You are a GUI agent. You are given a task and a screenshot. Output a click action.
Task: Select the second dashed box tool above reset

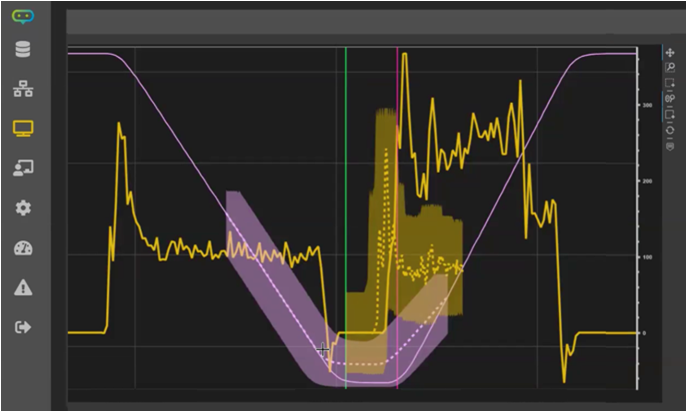[x=670, y=114]
